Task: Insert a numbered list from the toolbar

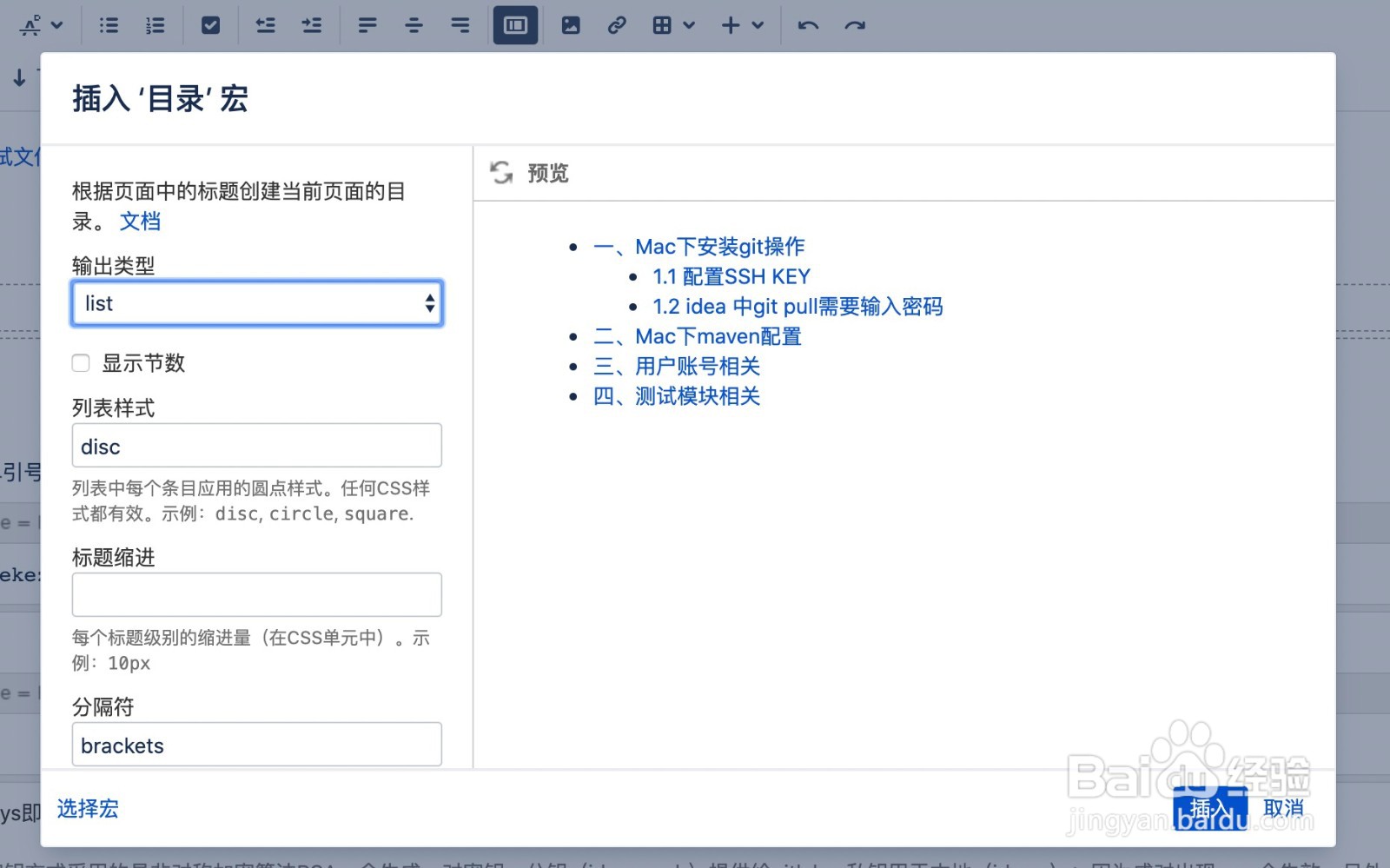Action: point(155,25)
